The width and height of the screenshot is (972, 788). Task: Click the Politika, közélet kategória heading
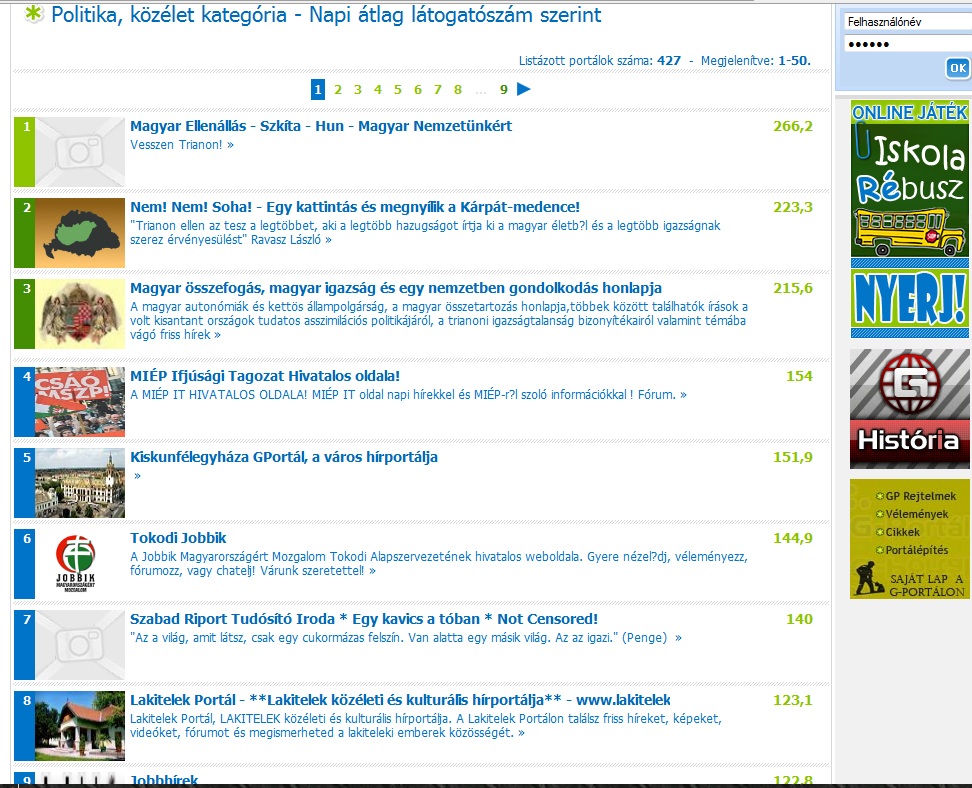click(326, 15)
